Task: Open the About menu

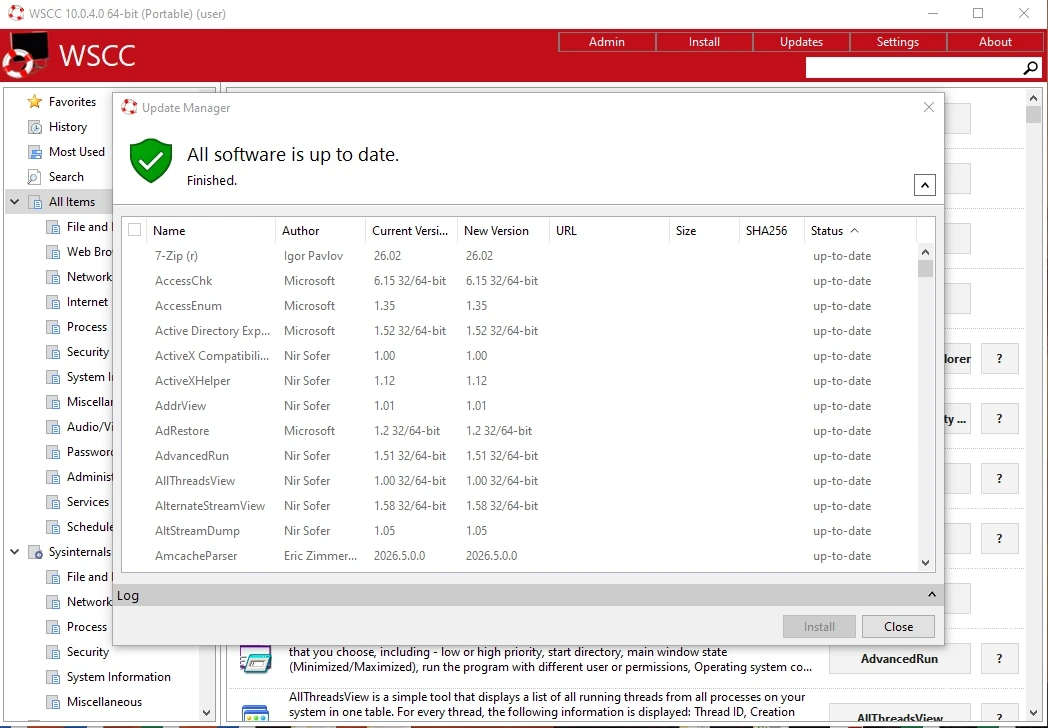Action: click(995, 42)
